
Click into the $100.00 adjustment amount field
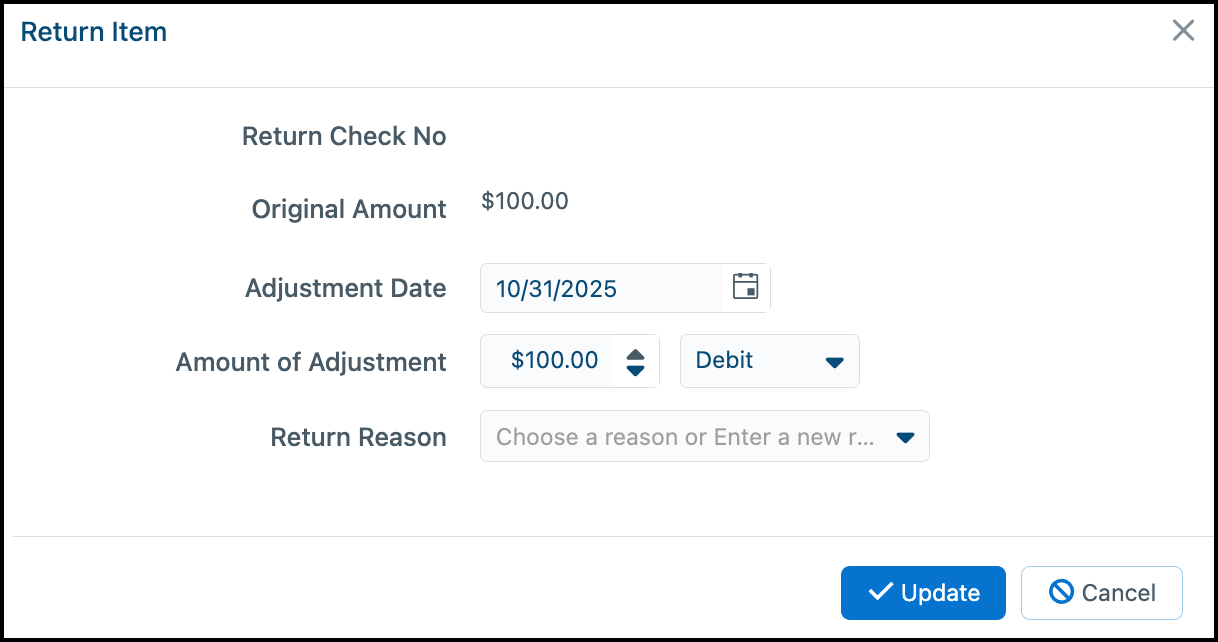553,361
